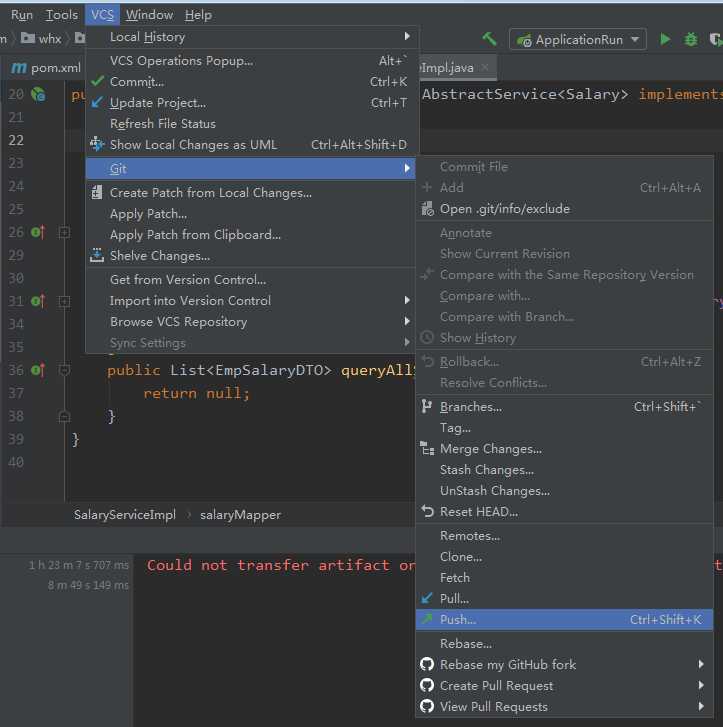Expand the folded code block at line 31
Image resolution: width=723 pixels, height=727 pixels.
[x=64, y=301]
